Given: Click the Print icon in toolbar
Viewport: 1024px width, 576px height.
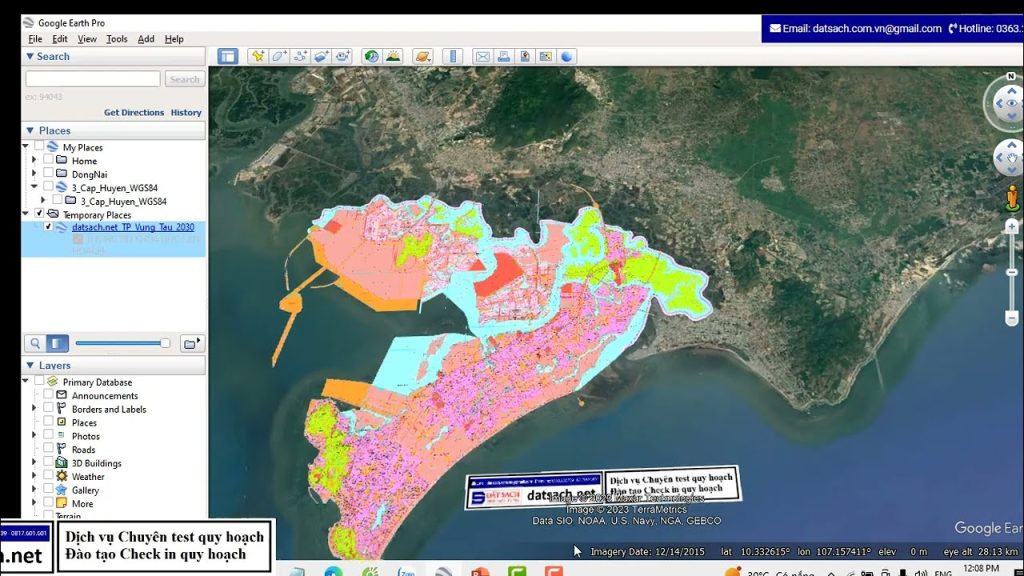Looking at the screenshot, I should pos(504,57).
